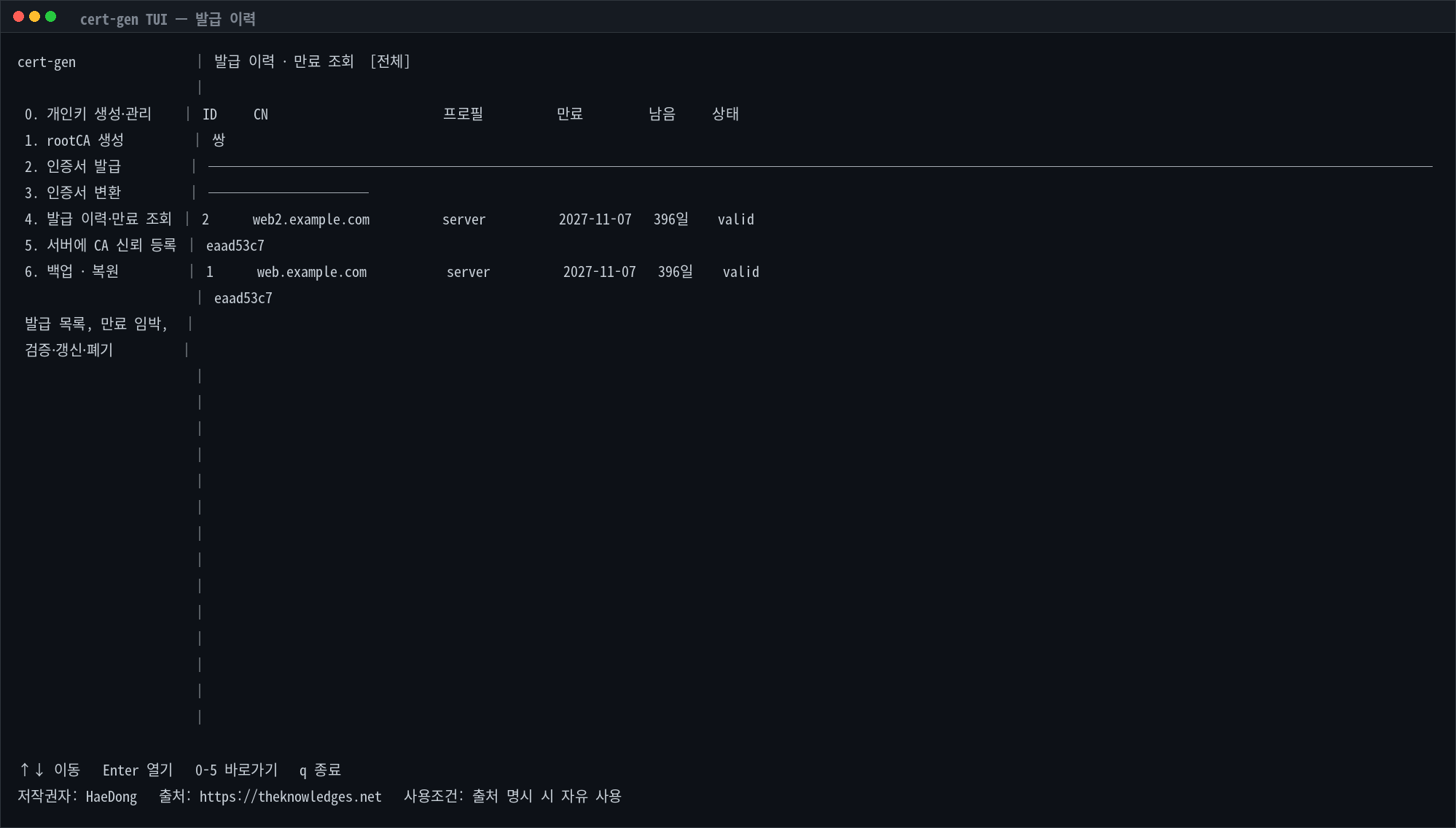Click the yellow minimize window button
This screenshot has width=1456, height=828.
point(34,17)
